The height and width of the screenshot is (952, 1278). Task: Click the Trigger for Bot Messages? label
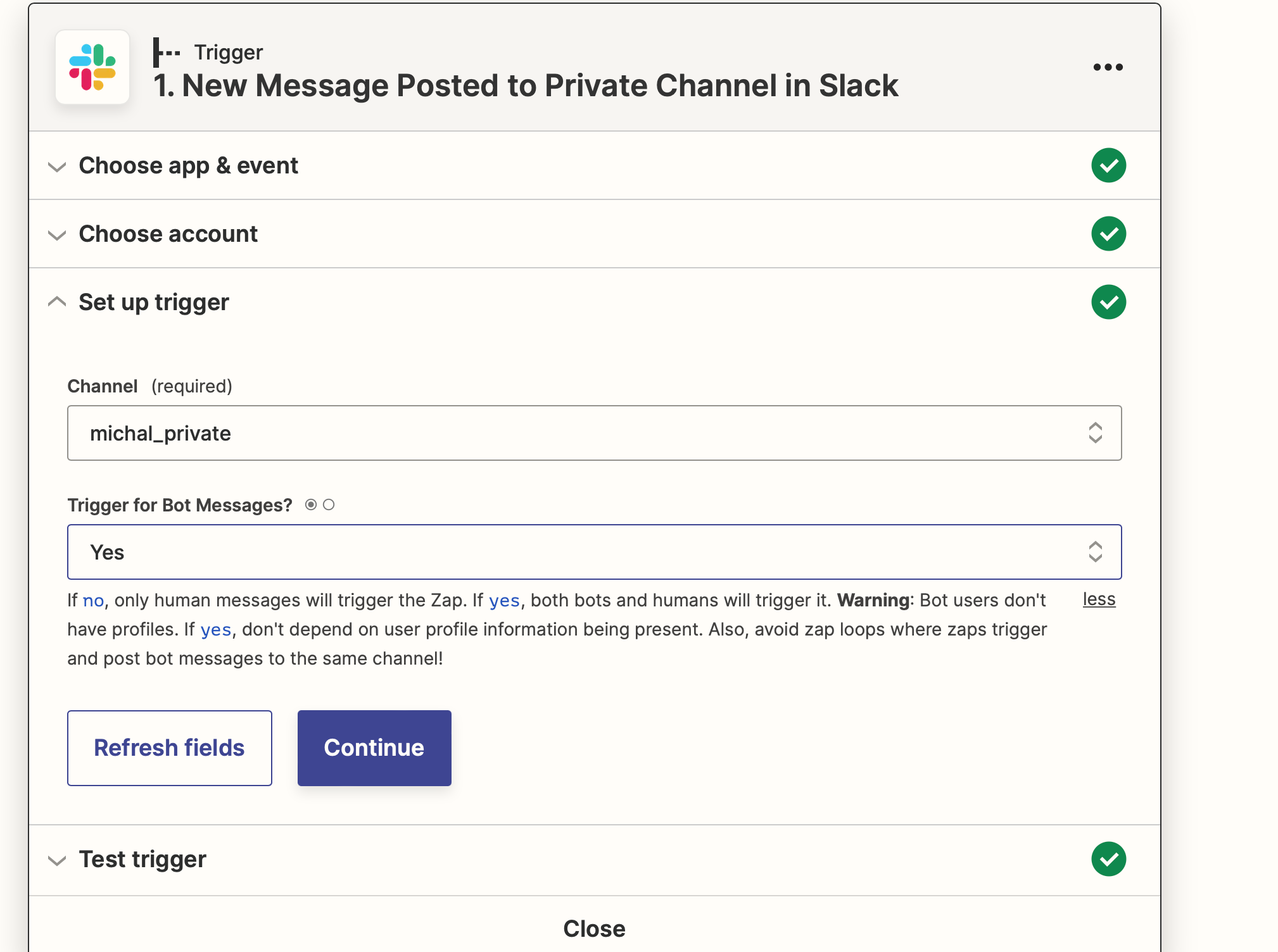pyautogui.click(x=180, y=505)
